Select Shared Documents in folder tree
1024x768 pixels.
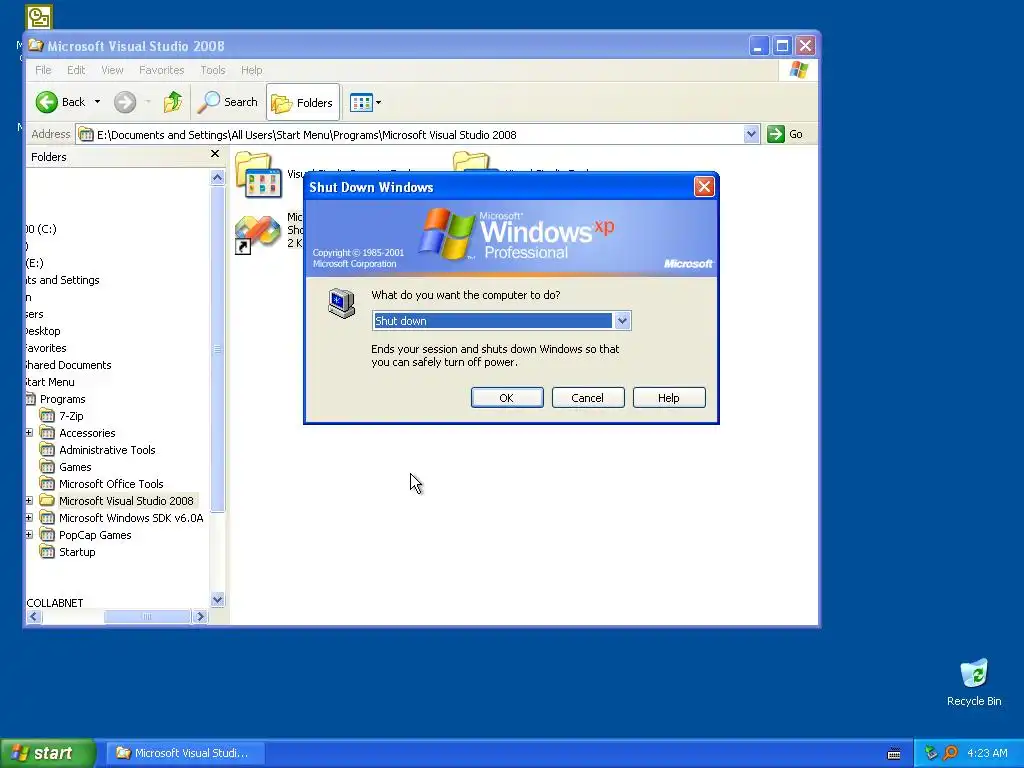click(x=68, y=365)
